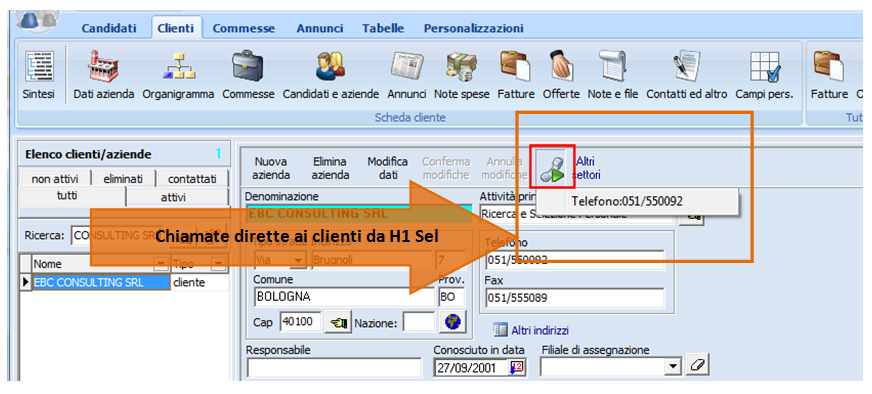872x394 pixels.
Task: Switch to the Annunci ribbon tab
Action: tap(319, 28)
